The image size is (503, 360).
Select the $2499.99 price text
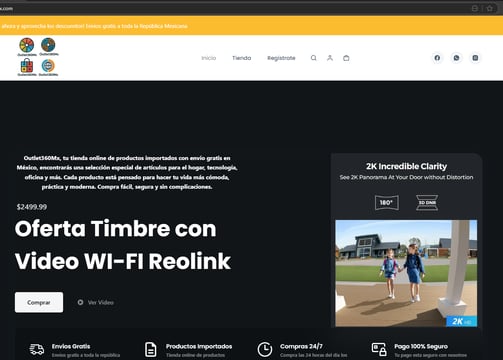tap(32, 207)
